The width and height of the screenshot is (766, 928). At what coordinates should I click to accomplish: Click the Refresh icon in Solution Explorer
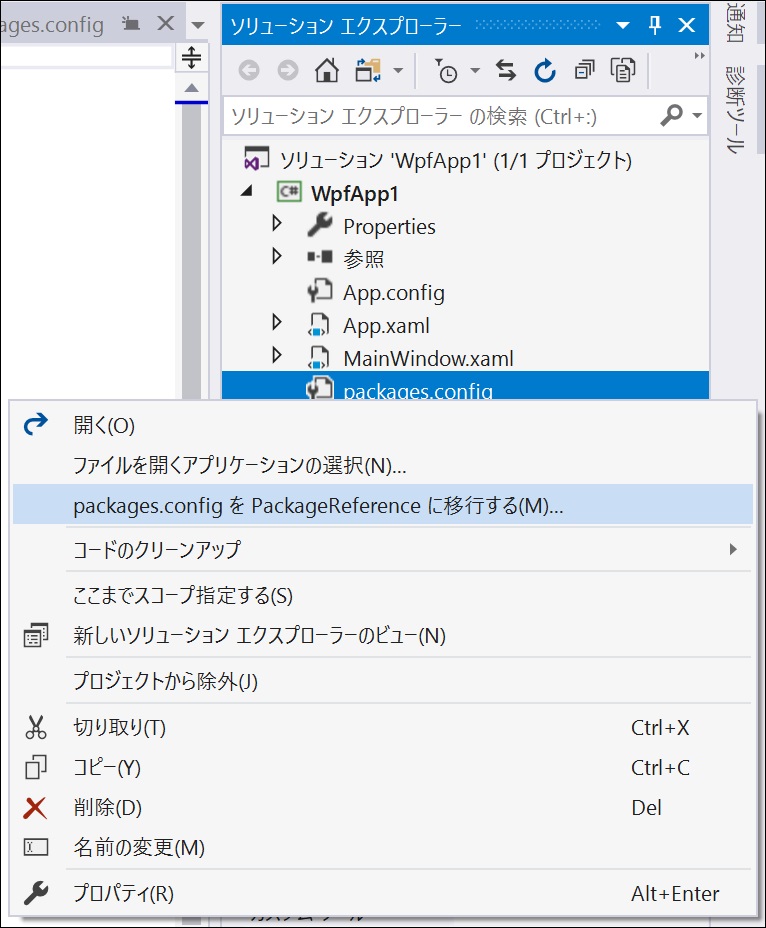tap(545, 71)
